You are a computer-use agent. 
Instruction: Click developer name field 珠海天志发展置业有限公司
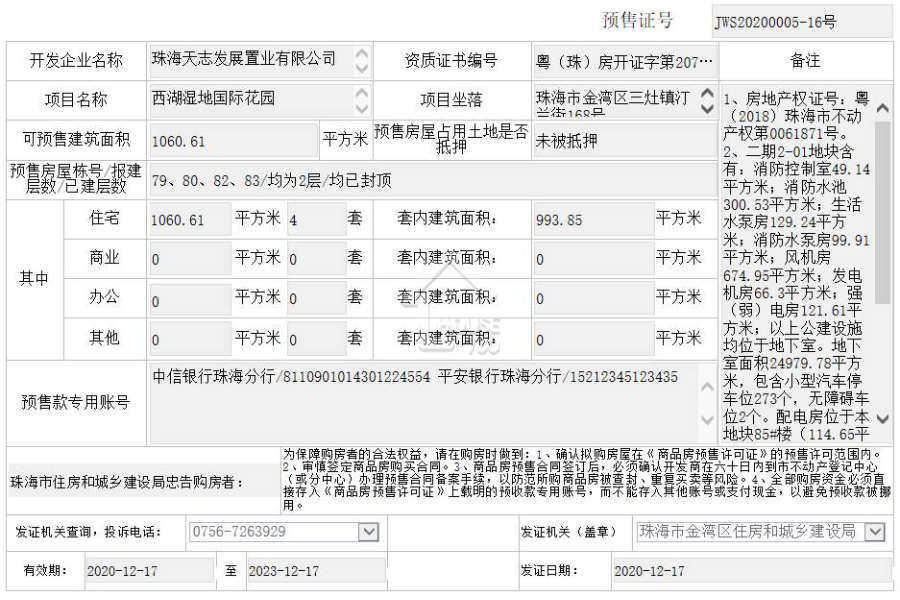pyautogui.click(x=259, y=60)
